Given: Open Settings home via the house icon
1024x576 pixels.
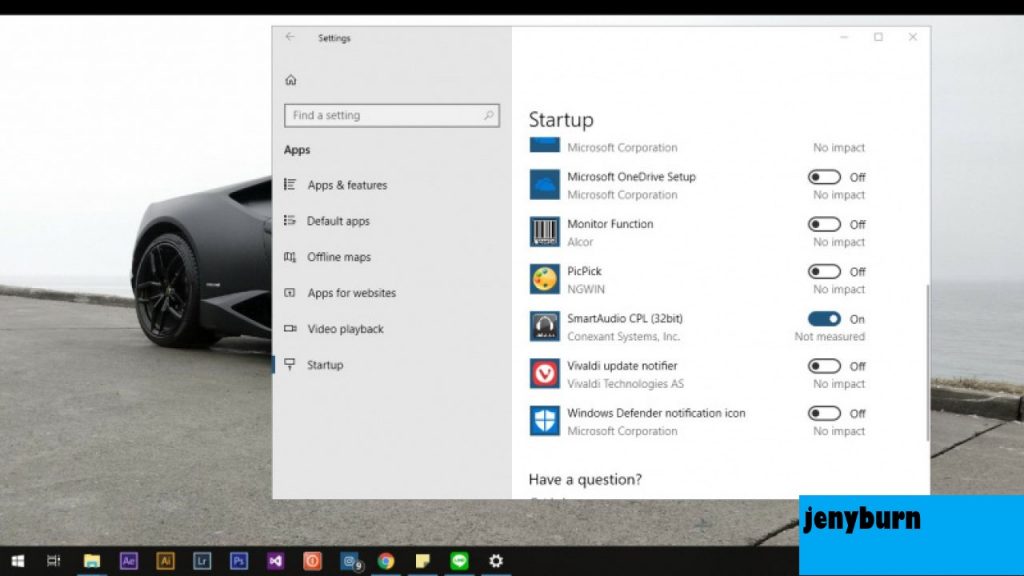Looking at the screenshot, I should click(x=291, y=80).
